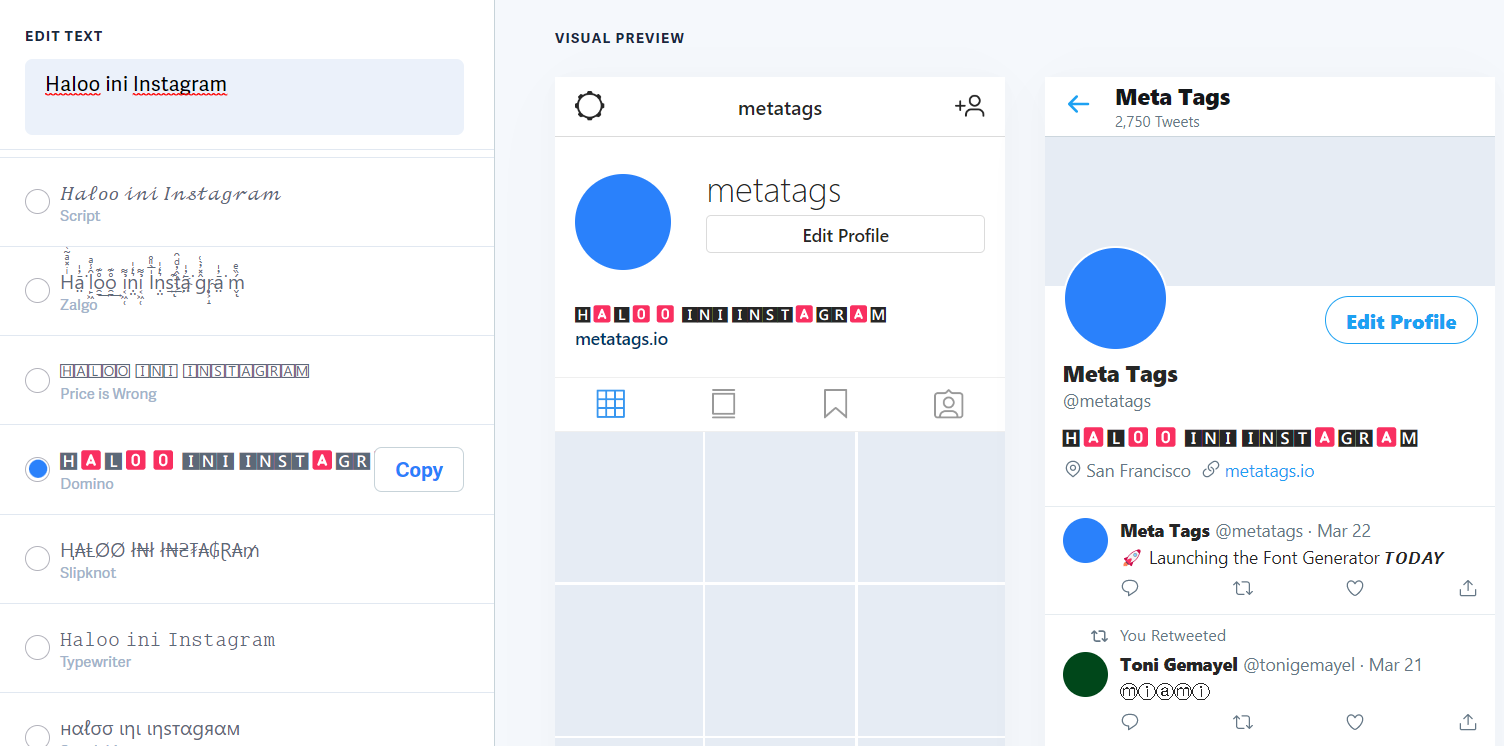Image resolution: width=1504 pixels, height=746 pixels.
Task: Share the Meta Tags tweet
Action: pos(1467,588)
